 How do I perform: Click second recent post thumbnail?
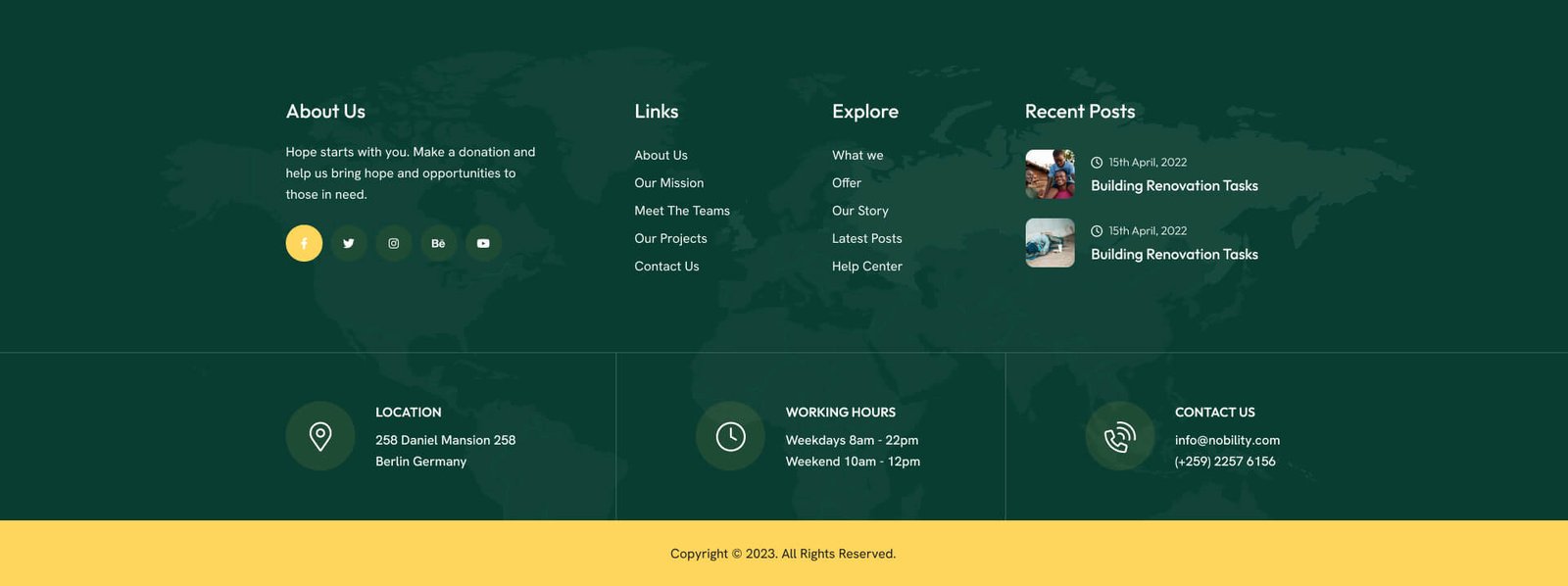(1050, 243)
